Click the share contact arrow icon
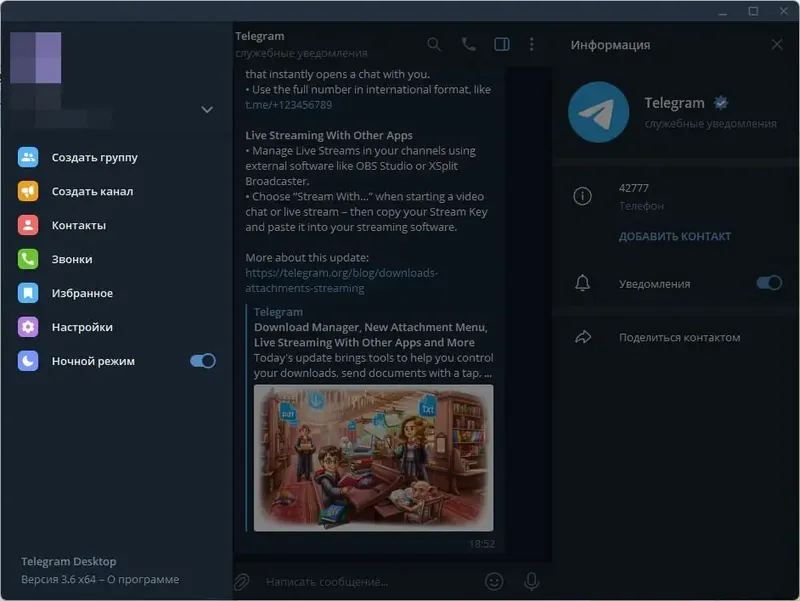This screenshot has width=800, height=601. [x=583, y=337]
